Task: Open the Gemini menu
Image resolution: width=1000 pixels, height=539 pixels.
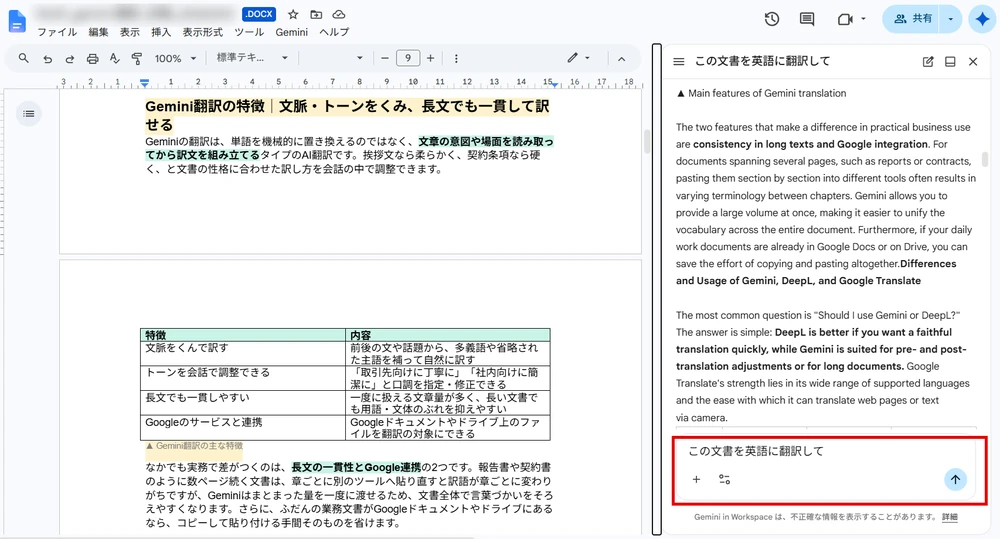Action: pyautogui.click(x=291, y=32)
